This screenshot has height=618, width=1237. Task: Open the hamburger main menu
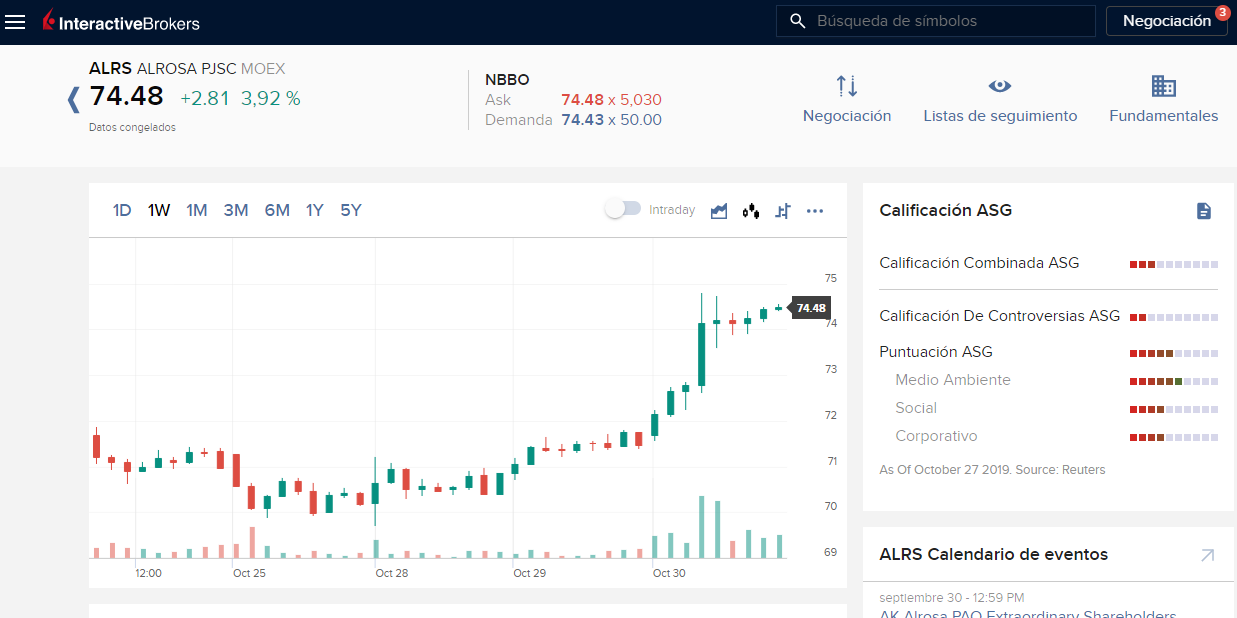click(x=15, y=21)
